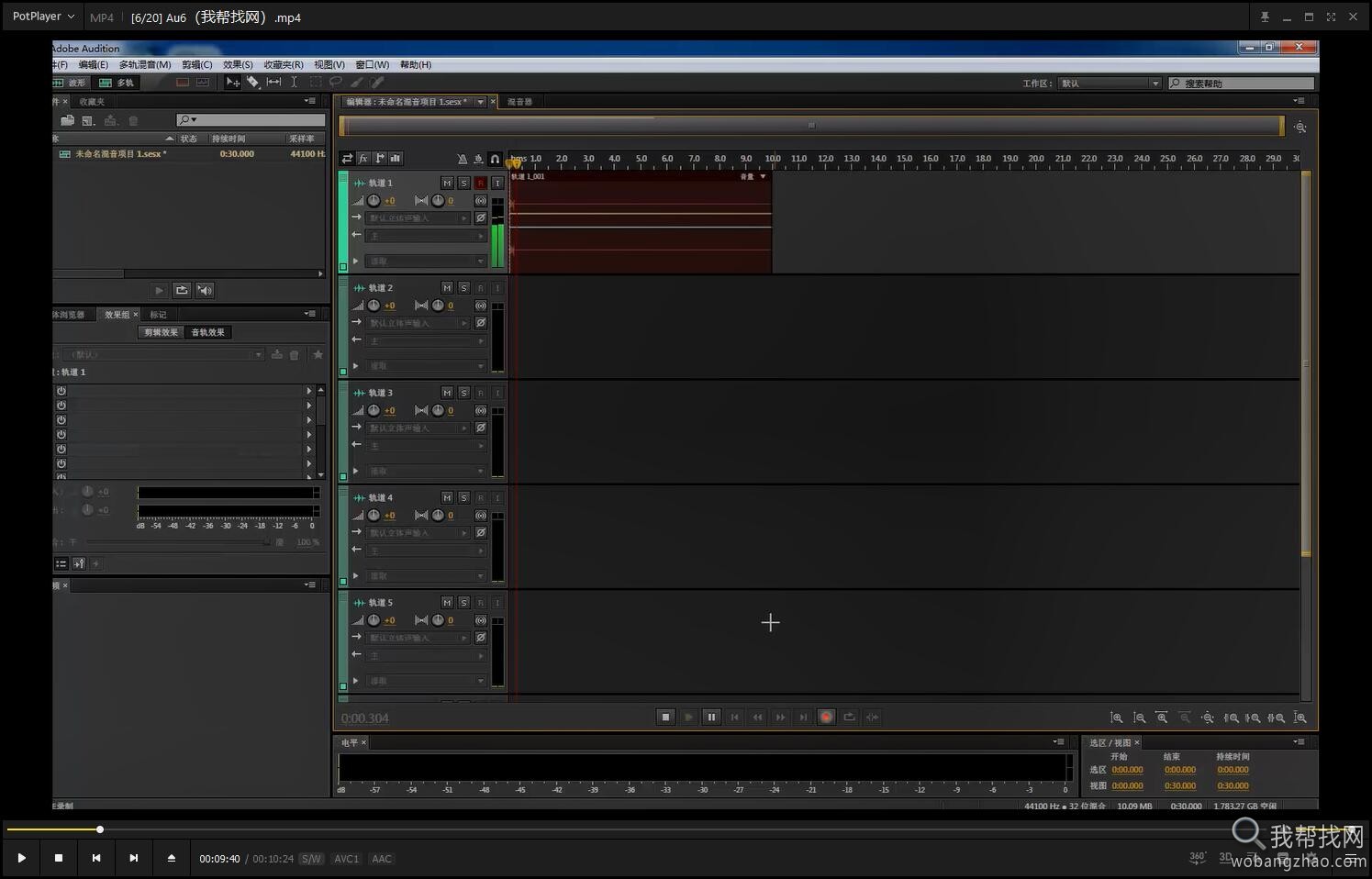Toggle the metronome icon above the tracks
Screen dimensions: 1372x879
pos(462,159)
